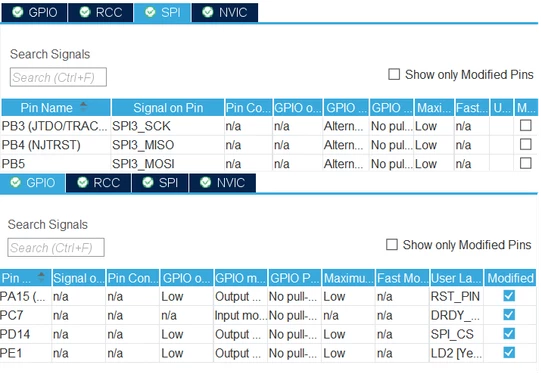542x375 pixels.
Task: Uncheck the Modified box for PA15 row
Action: pos(509,296)
